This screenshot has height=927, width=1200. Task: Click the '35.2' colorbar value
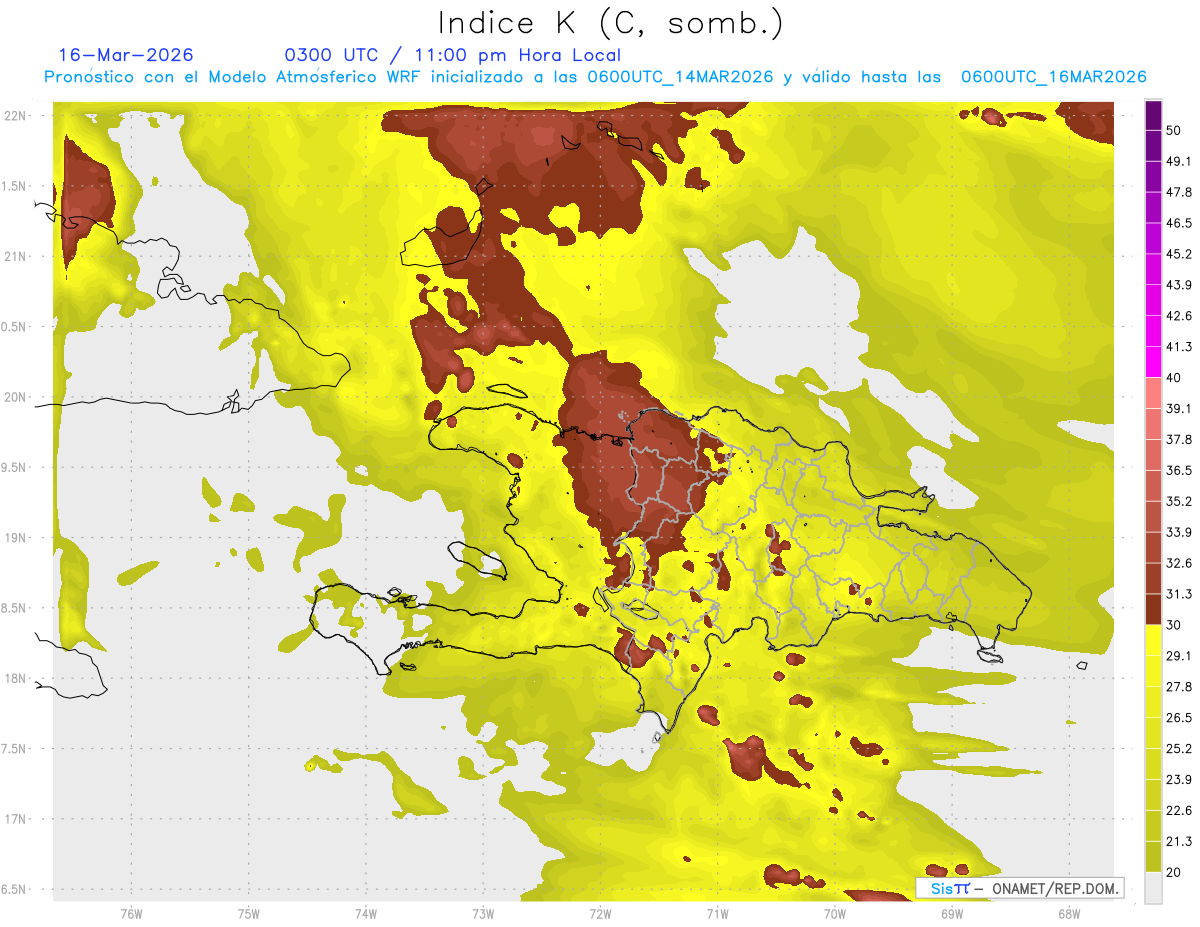tap(1179, 501)
